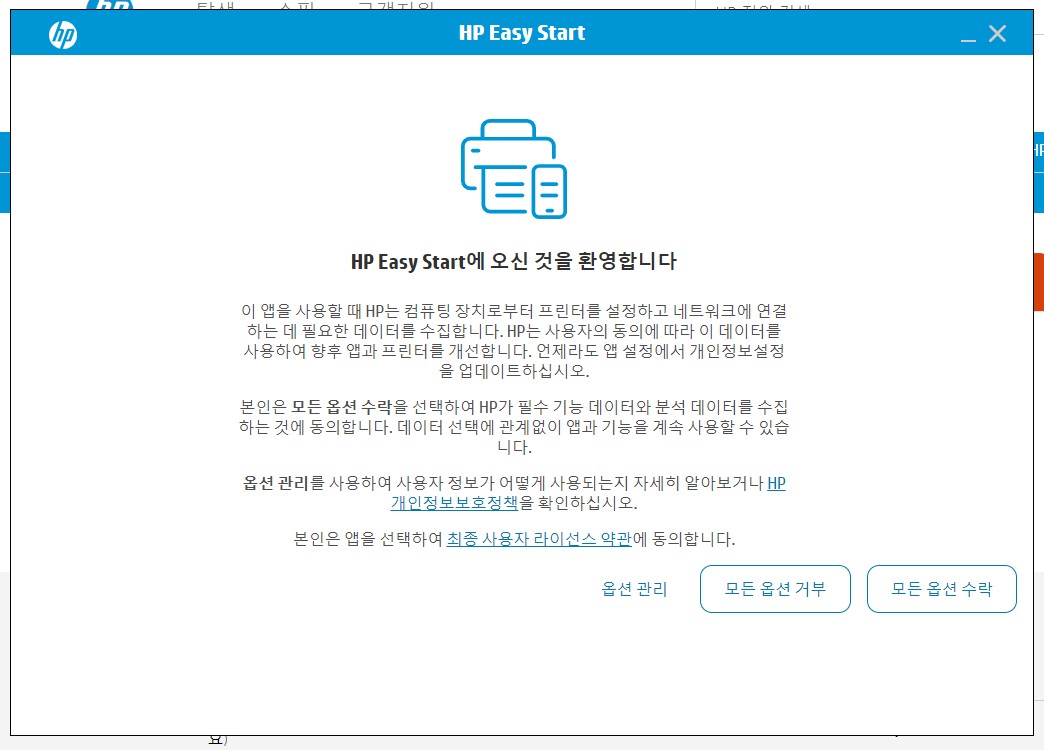The height and width of the screenshot is (750, 1044).
Task: Select the 쇼핑 menu on the background site
Action: coord(294,6)
